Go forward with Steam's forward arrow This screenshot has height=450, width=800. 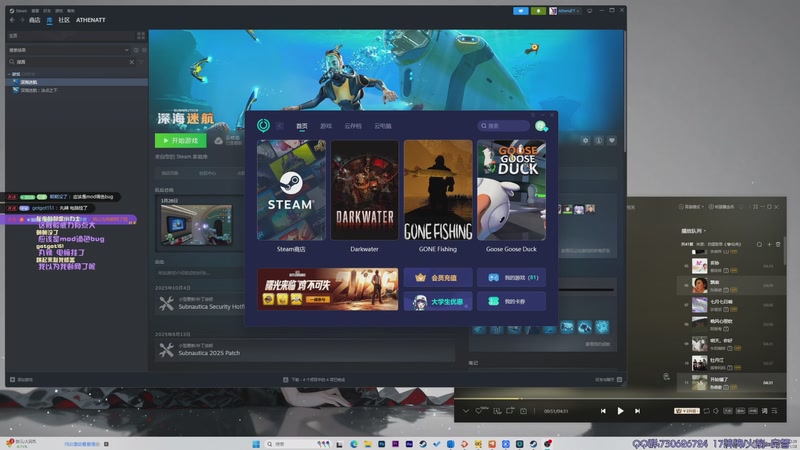pyautogui.click(x=22, y=20)
